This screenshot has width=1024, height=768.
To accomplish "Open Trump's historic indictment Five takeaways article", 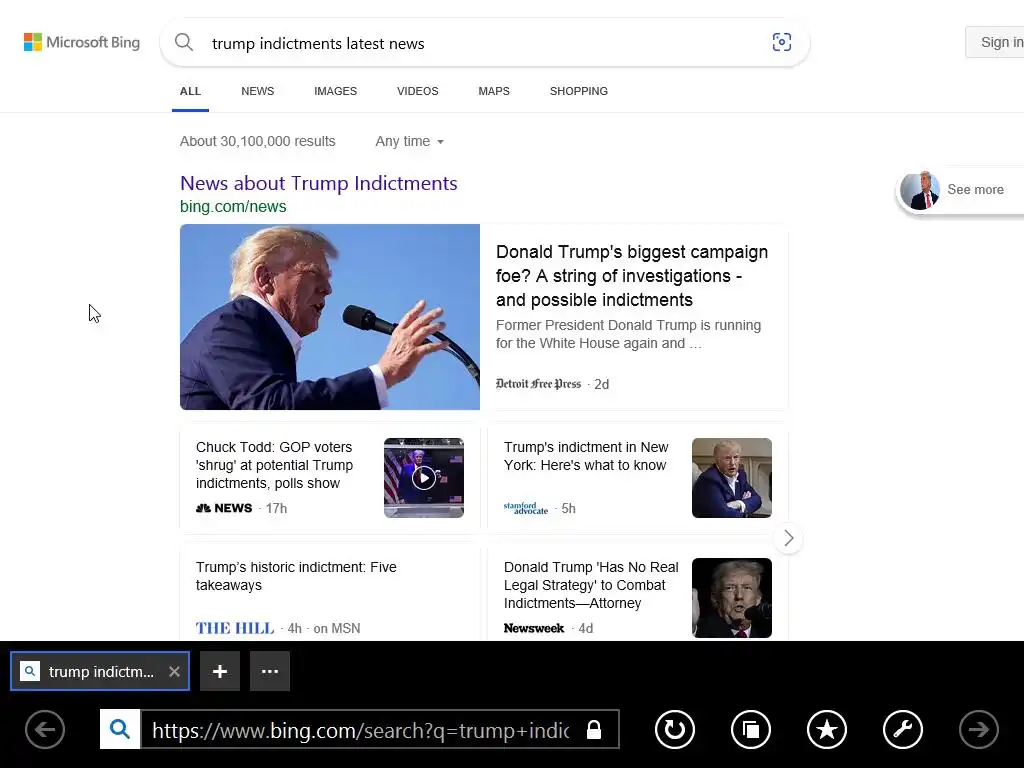I will pos(296,576).
